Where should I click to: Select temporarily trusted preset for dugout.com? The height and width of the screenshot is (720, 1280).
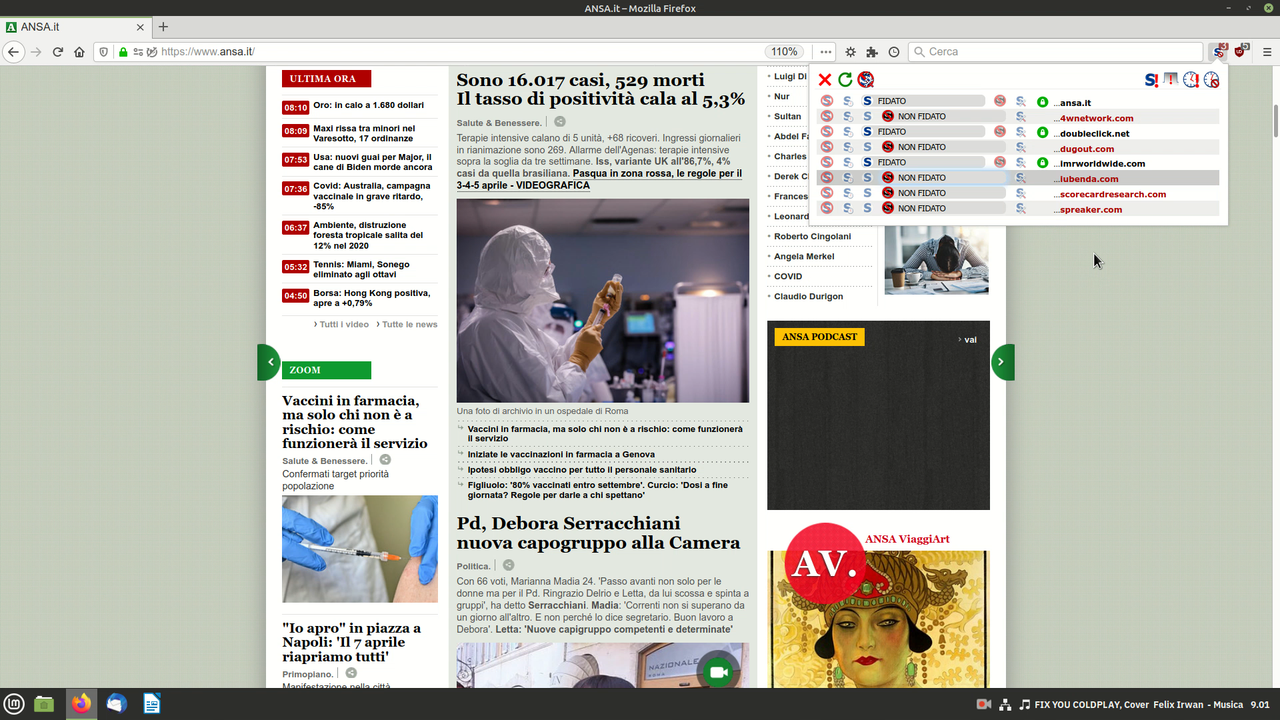[847, 147]
